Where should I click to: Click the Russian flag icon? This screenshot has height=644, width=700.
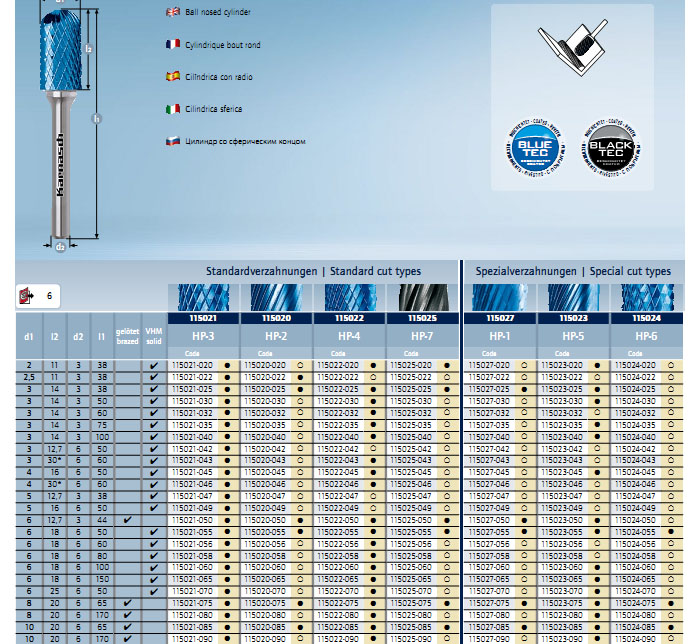[x=172, y=142]
